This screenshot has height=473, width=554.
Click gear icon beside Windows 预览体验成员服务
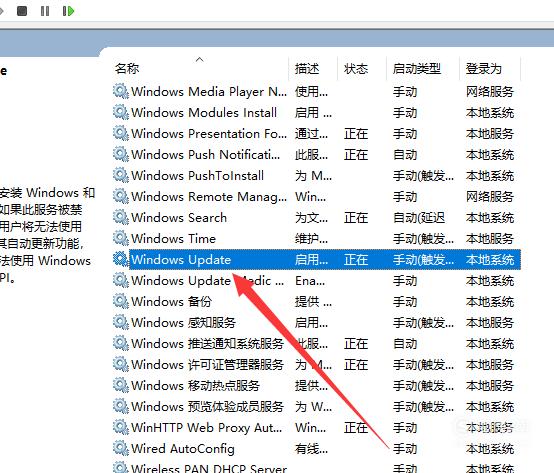[121, 406]
